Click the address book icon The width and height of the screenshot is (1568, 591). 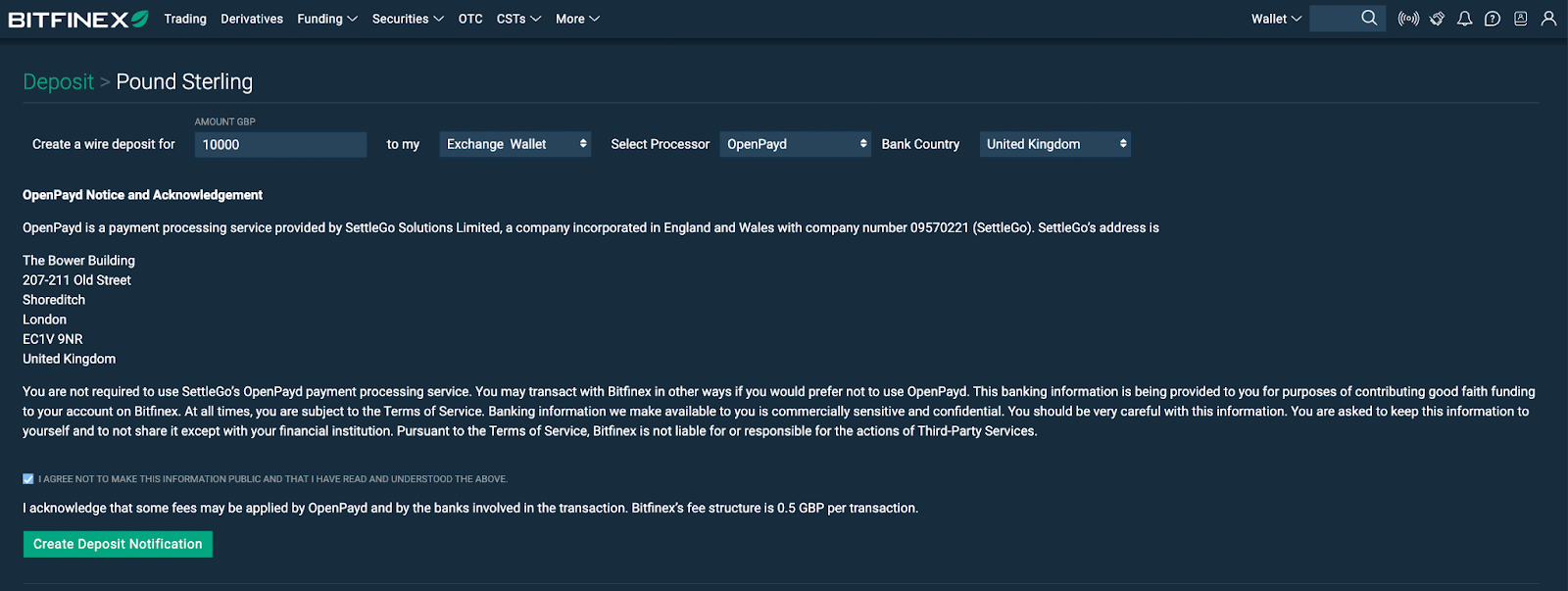(1520, 19)
